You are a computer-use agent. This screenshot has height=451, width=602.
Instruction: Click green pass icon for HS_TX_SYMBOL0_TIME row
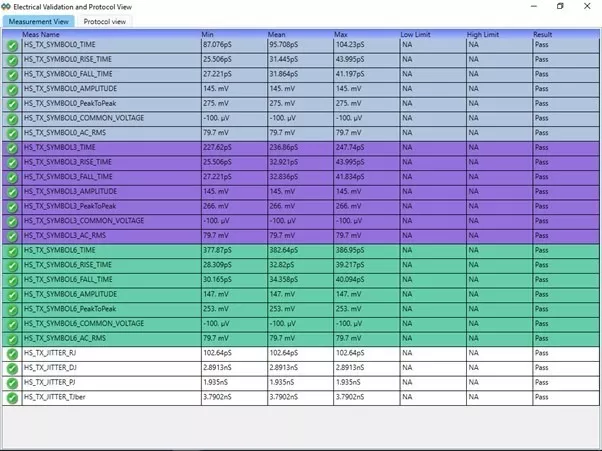(x=11, y=46)
